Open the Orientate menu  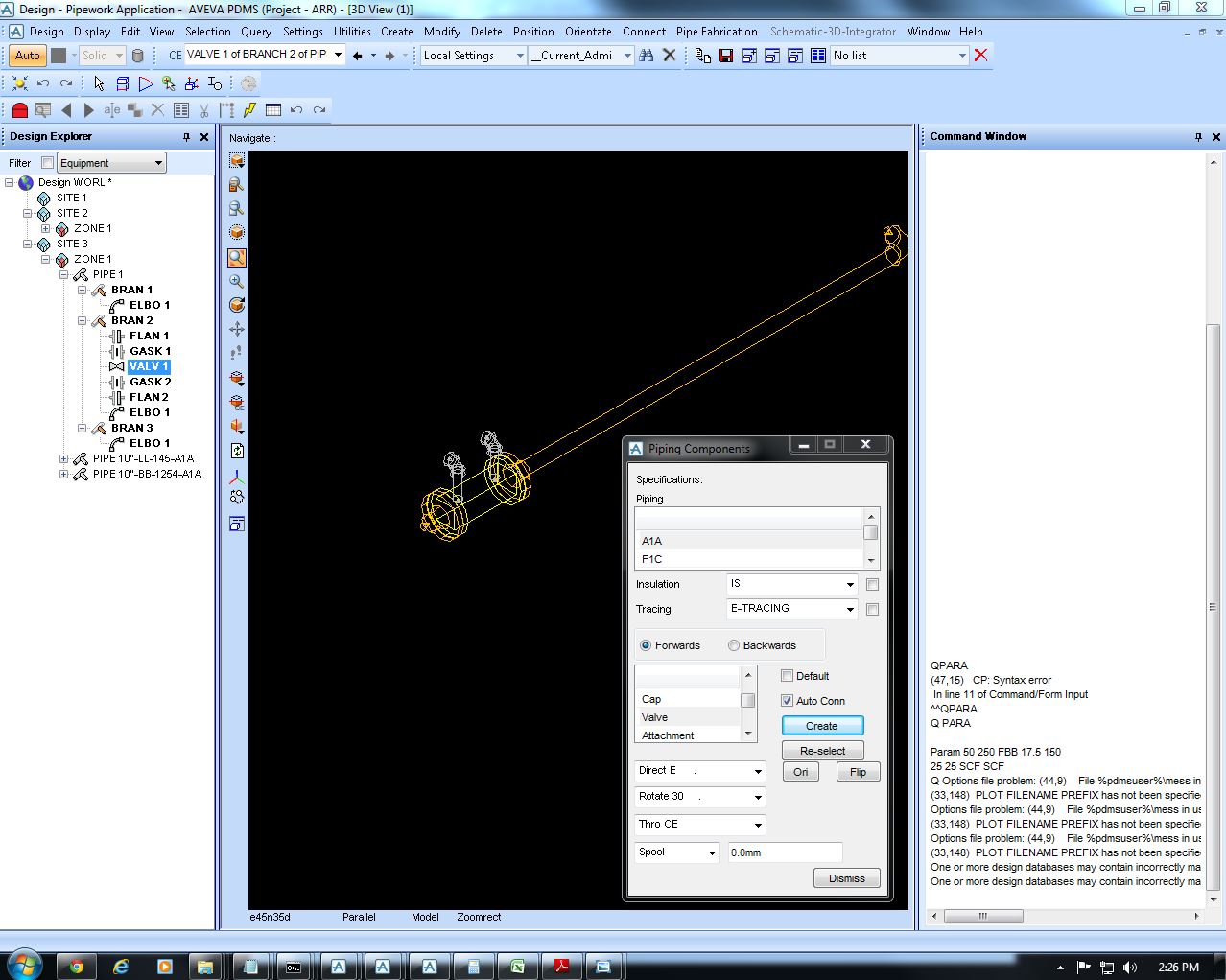tap(588, 32)
